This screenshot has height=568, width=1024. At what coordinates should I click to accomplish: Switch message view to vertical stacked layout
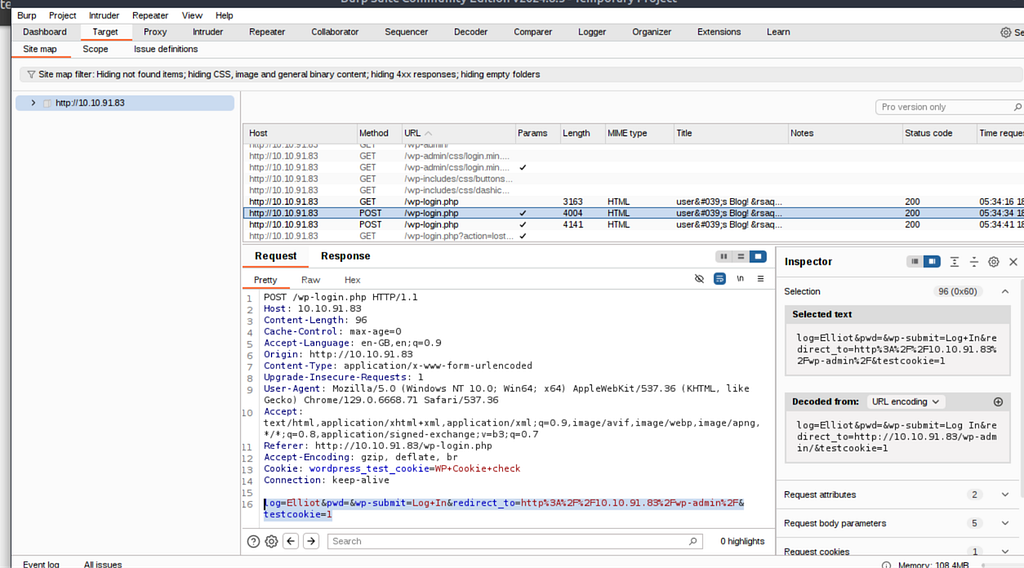(741, 257)
